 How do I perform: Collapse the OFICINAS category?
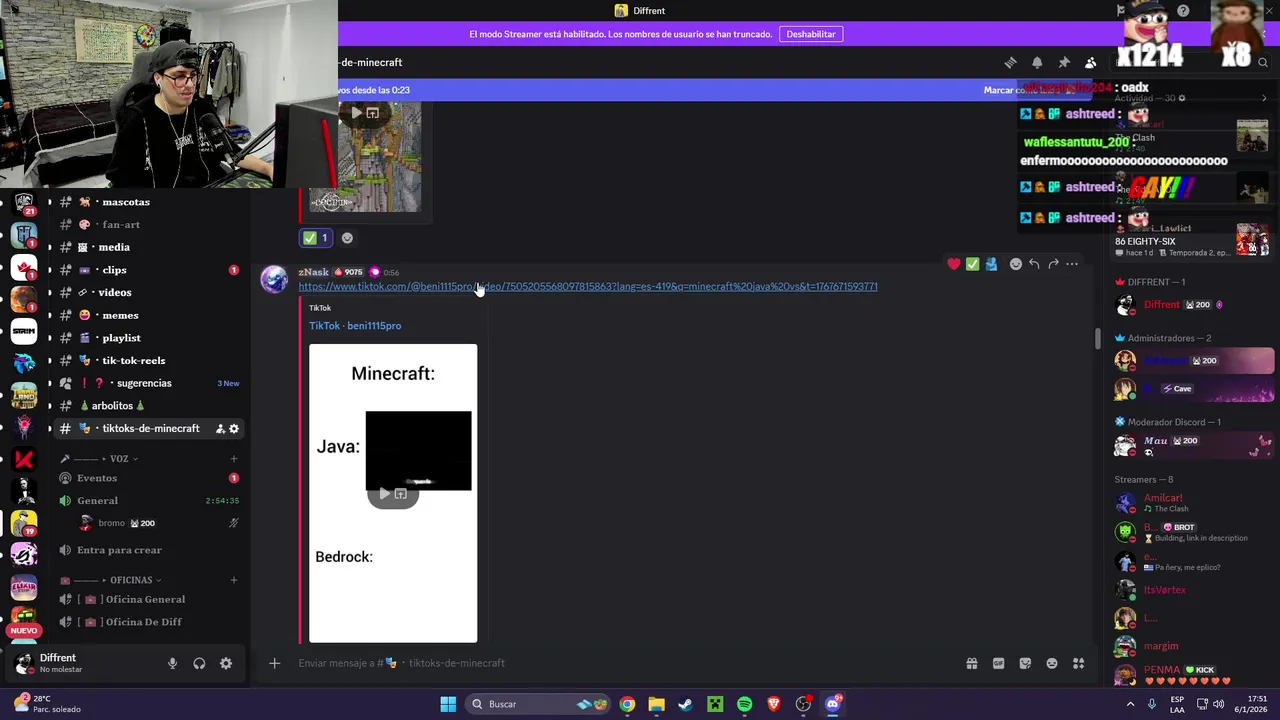tap(130, 580)
